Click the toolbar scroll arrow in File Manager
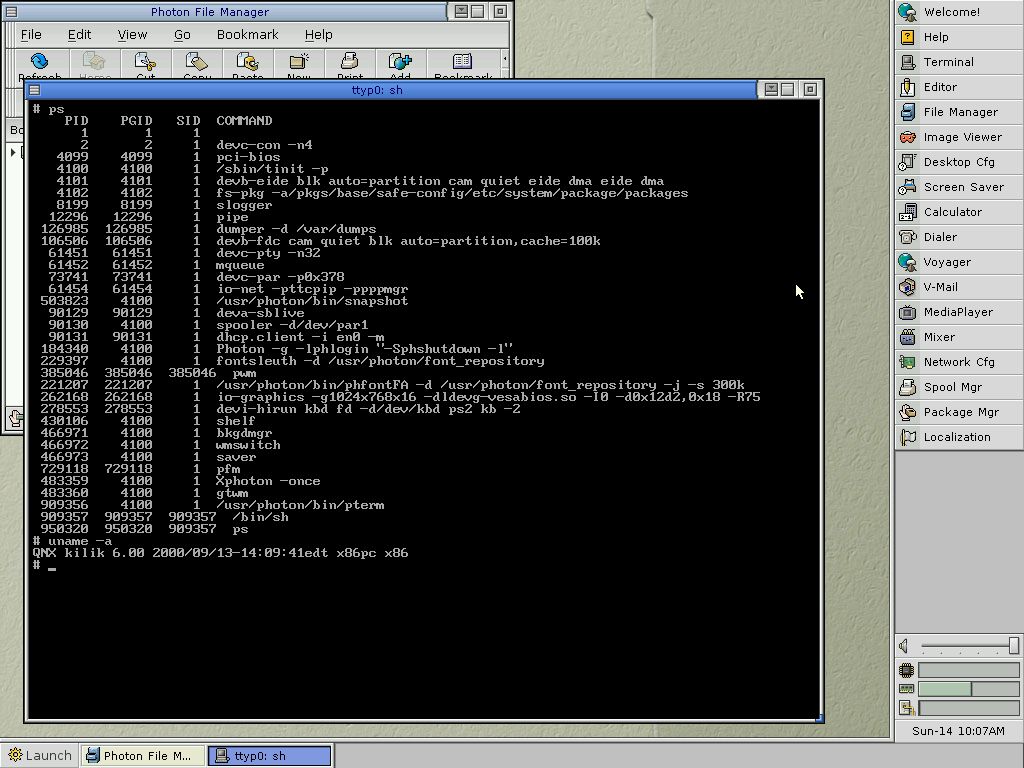 [x=504, y=61]
